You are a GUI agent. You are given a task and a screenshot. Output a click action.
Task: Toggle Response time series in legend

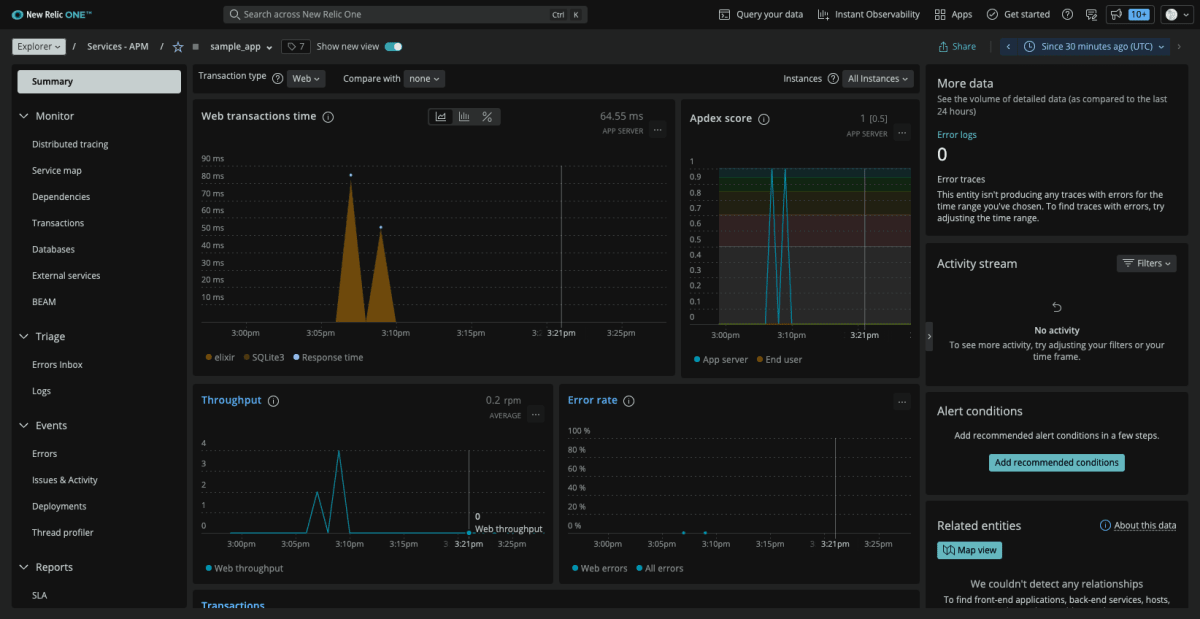pyautogui.click(x=328, y=357)
